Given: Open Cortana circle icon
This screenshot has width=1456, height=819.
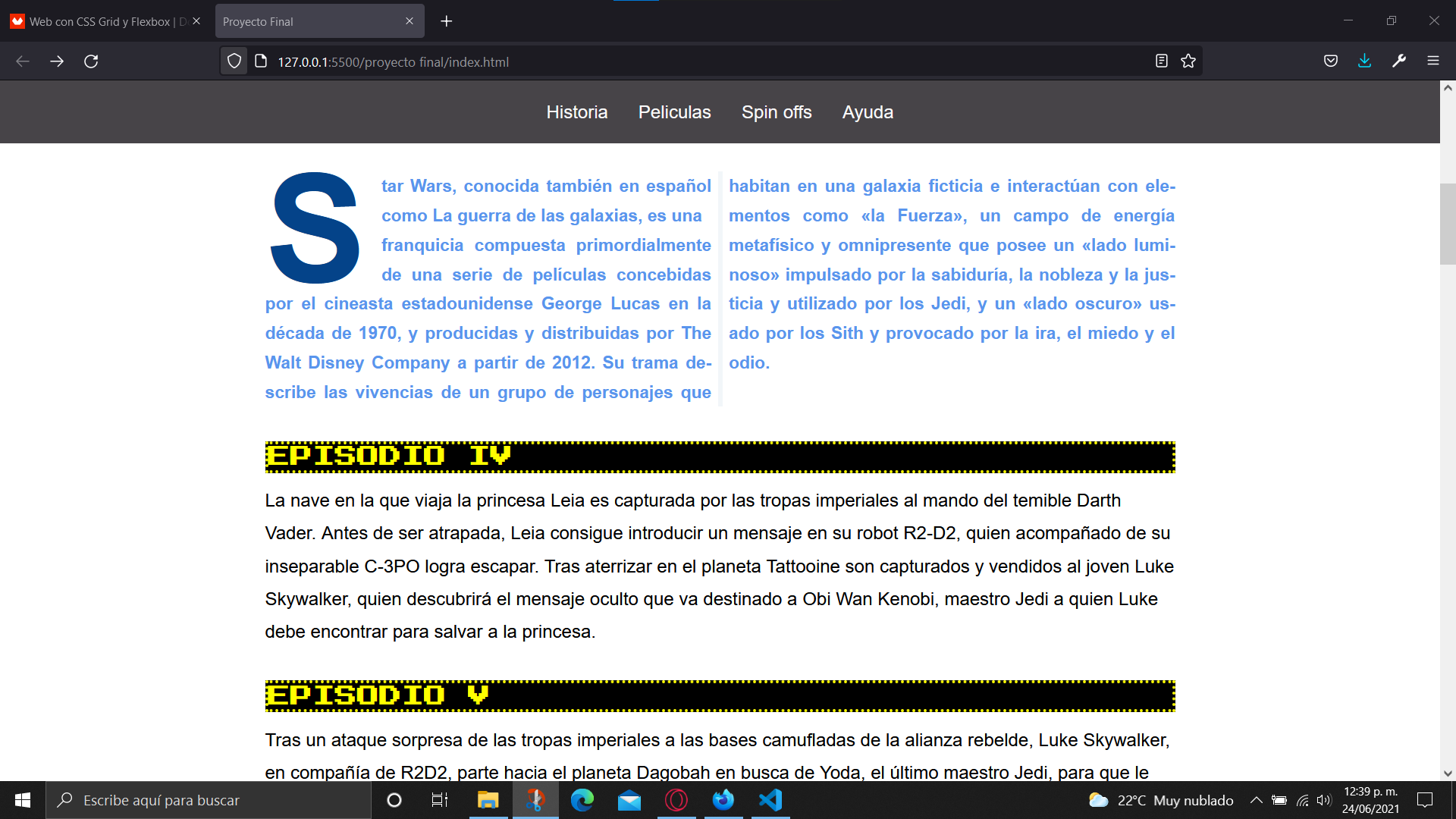Looking at the screenshot, I should [394, 800].
